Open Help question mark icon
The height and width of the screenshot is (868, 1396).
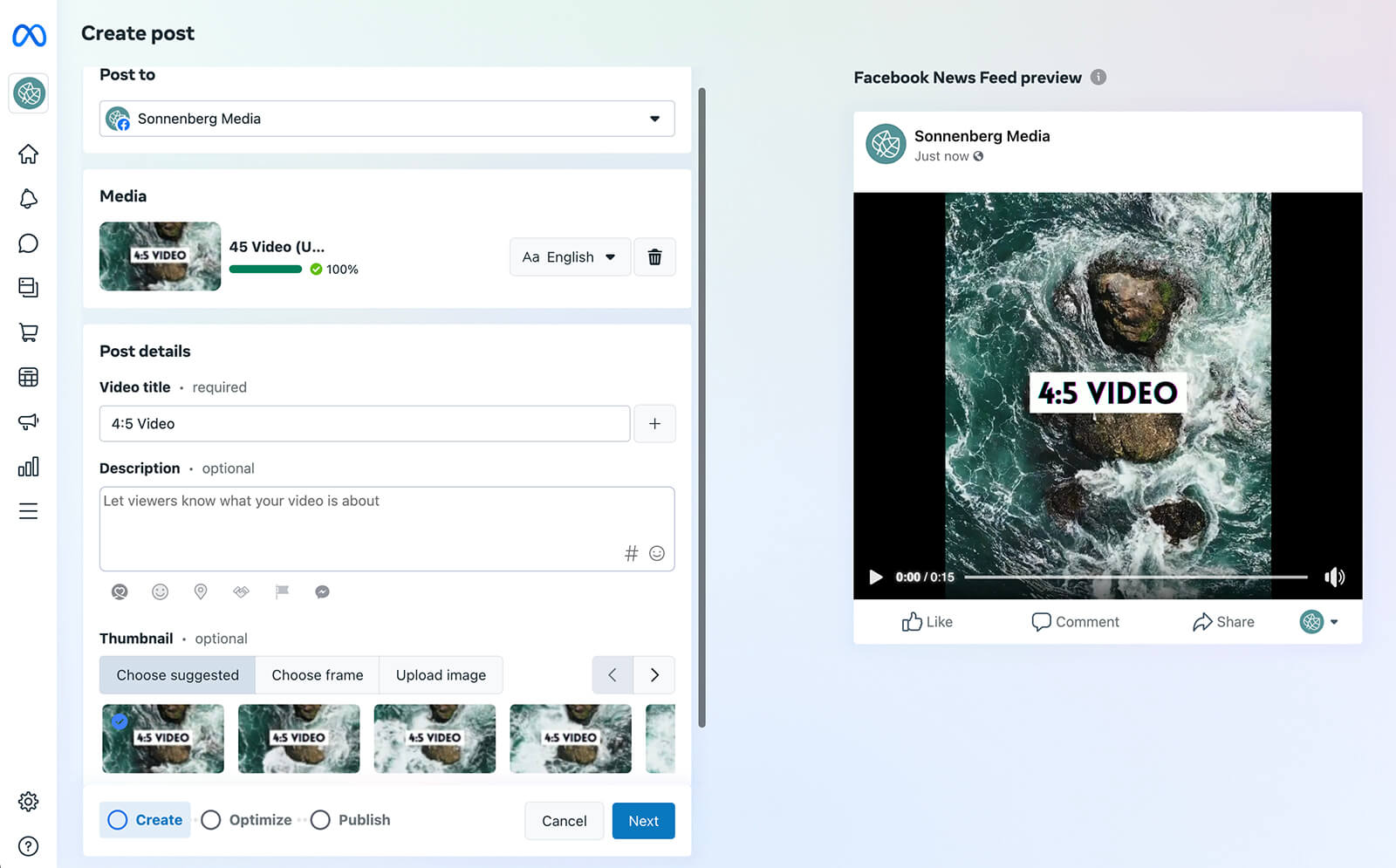tap(29, 846)
